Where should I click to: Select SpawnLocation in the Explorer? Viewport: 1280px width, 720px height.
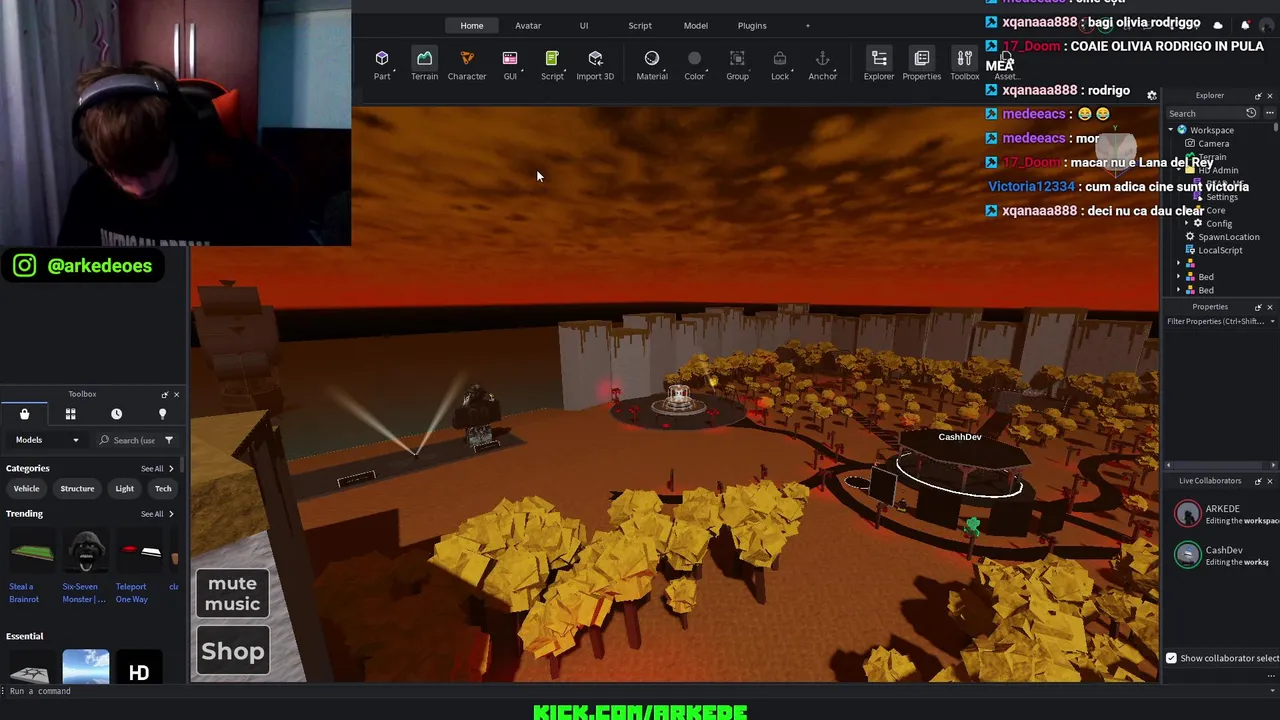pos(1229,237)
